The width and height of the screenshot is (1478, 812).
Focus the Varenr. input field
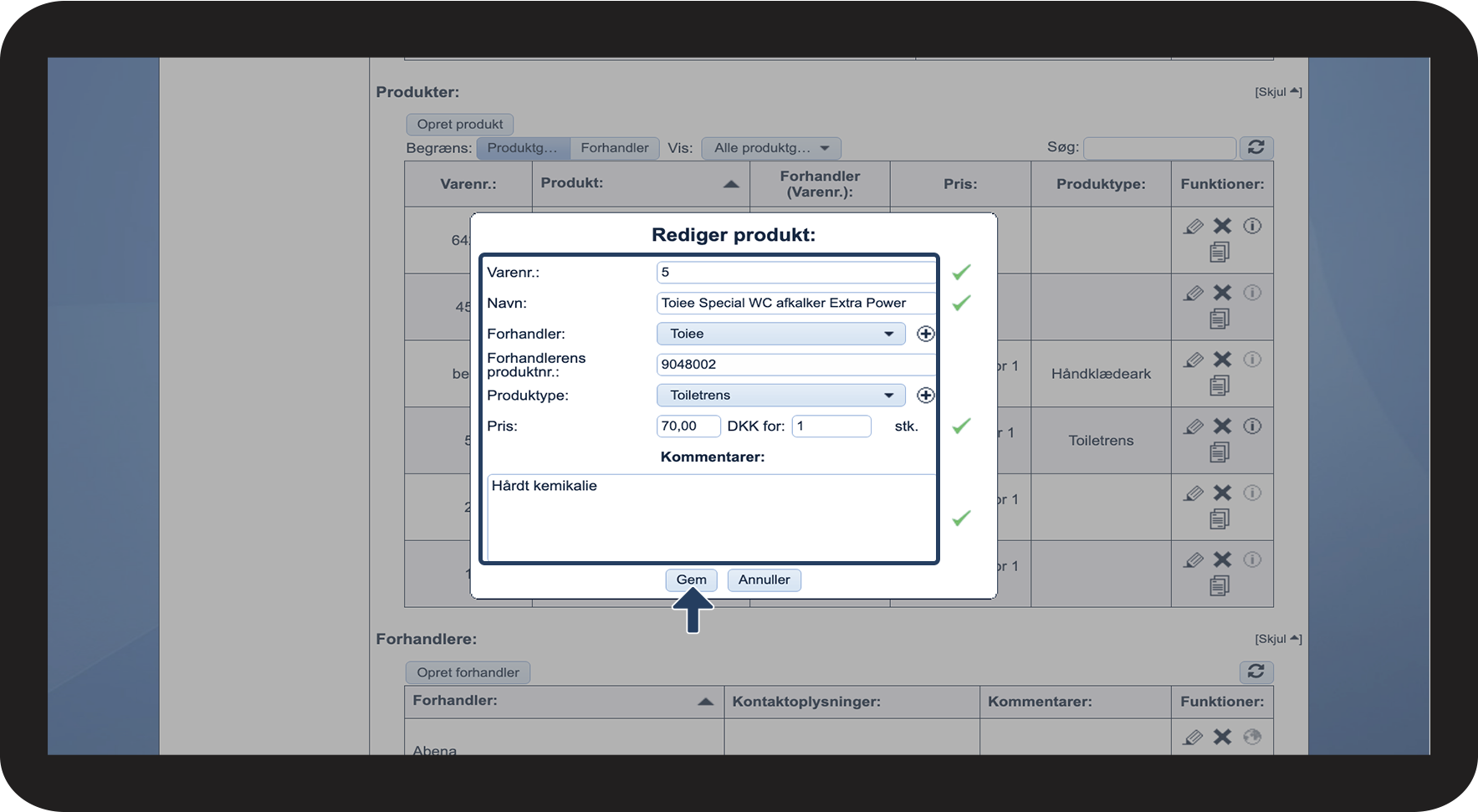[x=795, y=272]
